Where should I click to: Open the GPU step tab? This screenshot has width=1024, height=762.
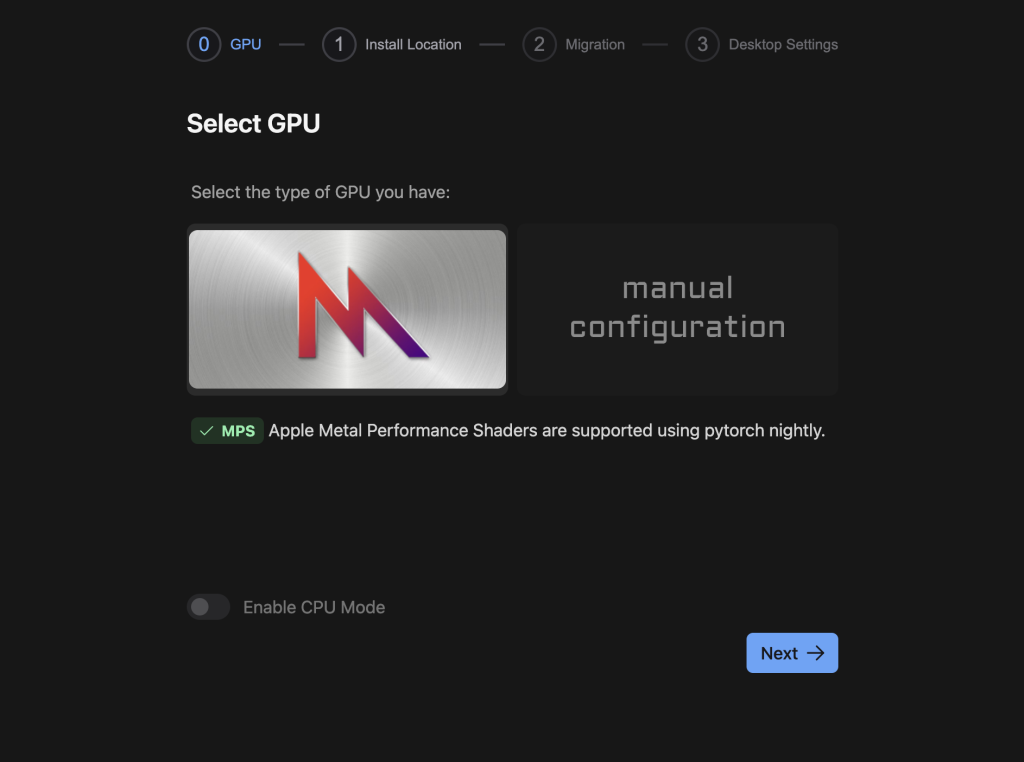(x=246, y=44)
